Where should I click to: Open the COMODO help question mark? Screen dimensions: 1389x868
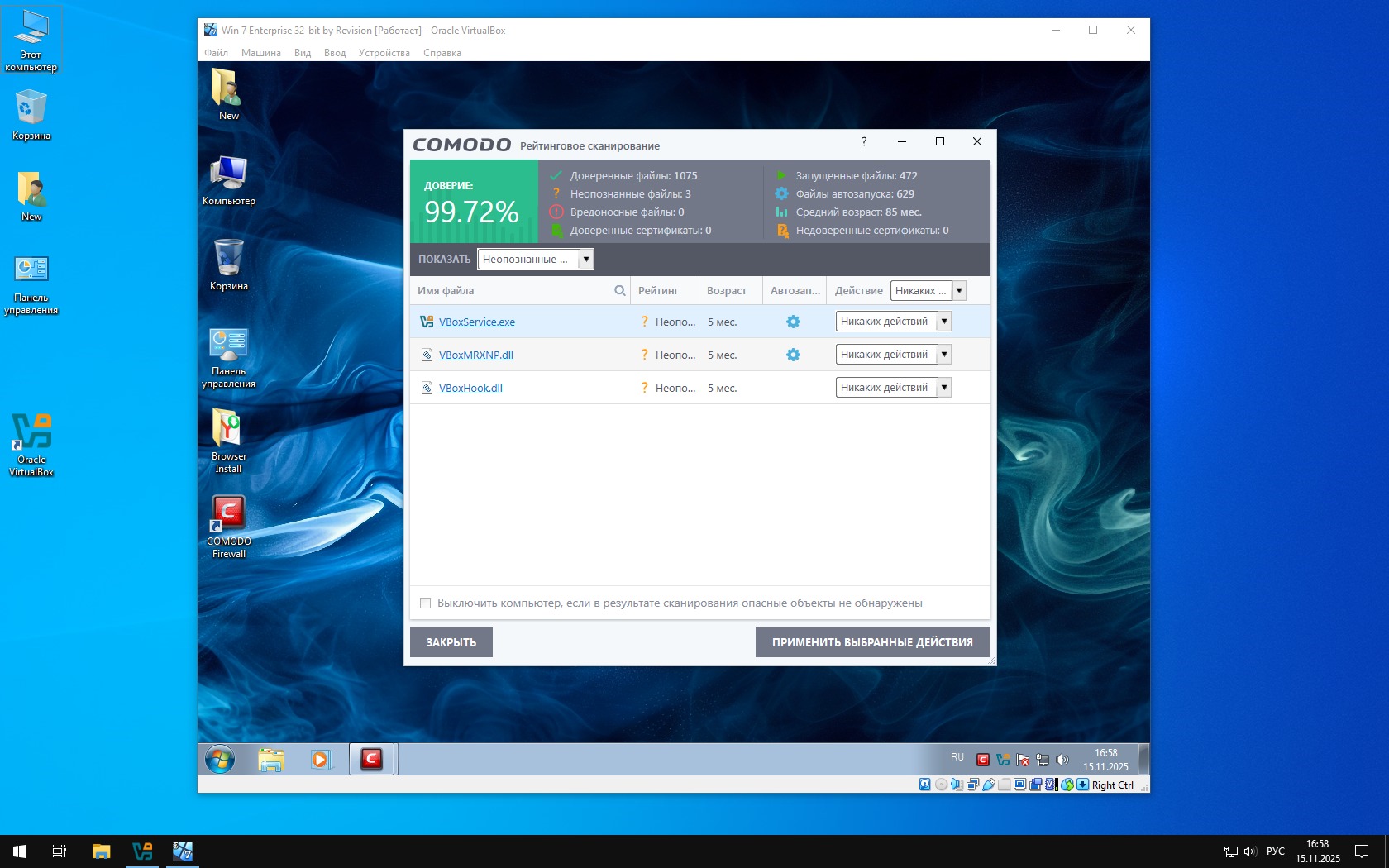click(x=864, y=141)
